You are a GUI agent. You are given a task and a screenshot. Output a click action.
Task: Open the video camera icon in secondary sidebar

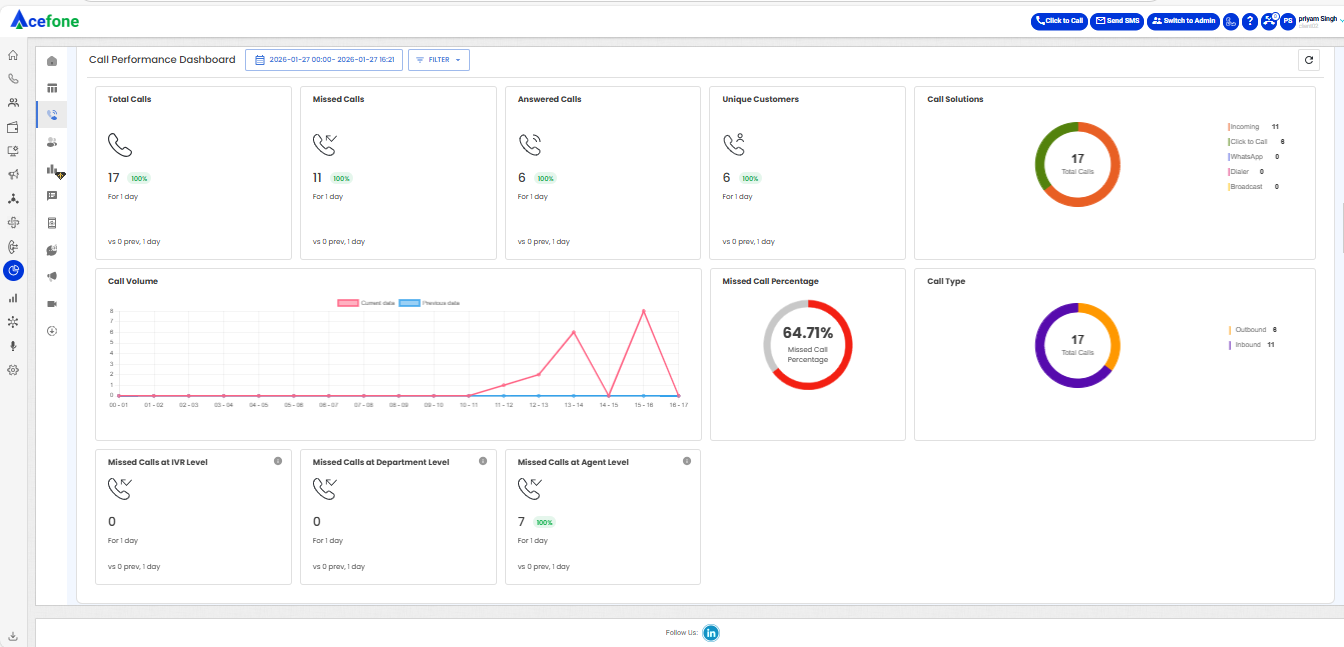(52, 303)
